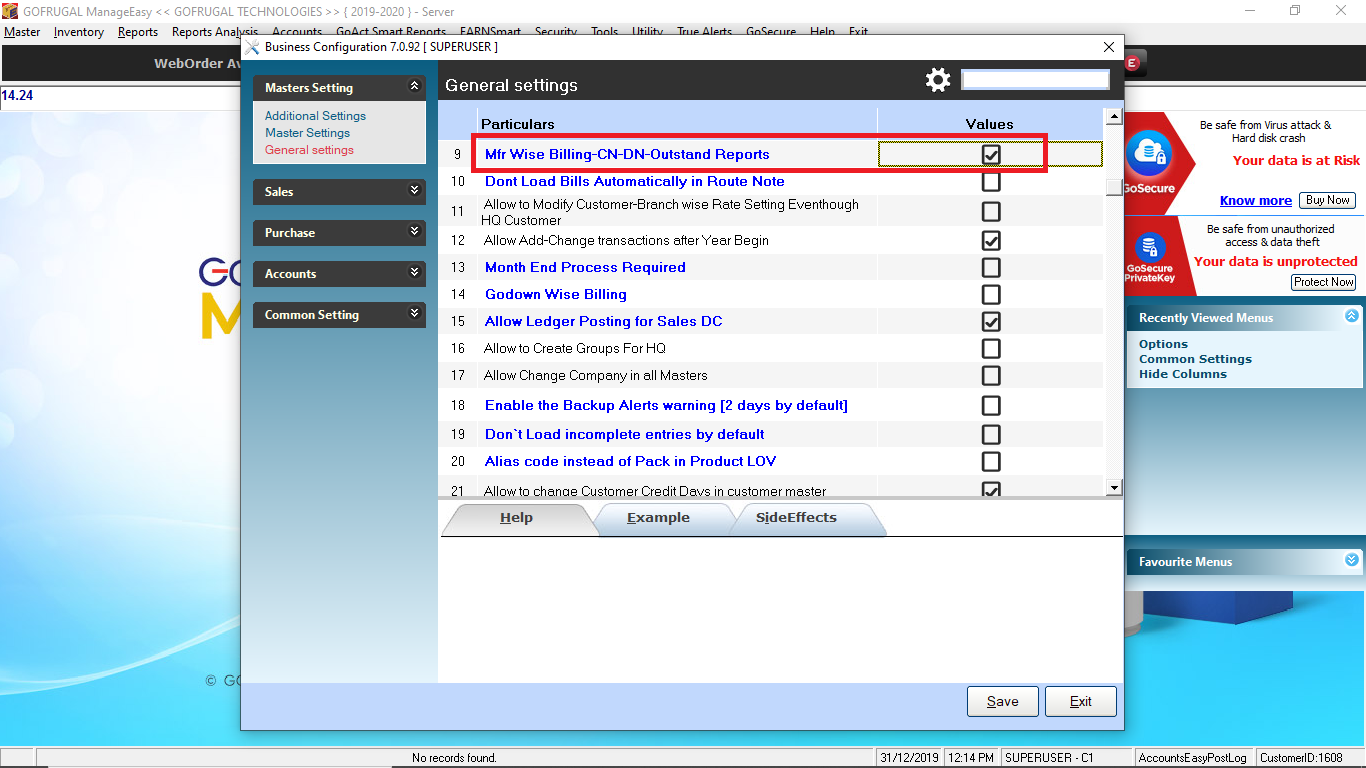This screenshot has width=1366, height=768.
Task: Click the Exit button in Business Configuration
Action: coord(1081,701)
